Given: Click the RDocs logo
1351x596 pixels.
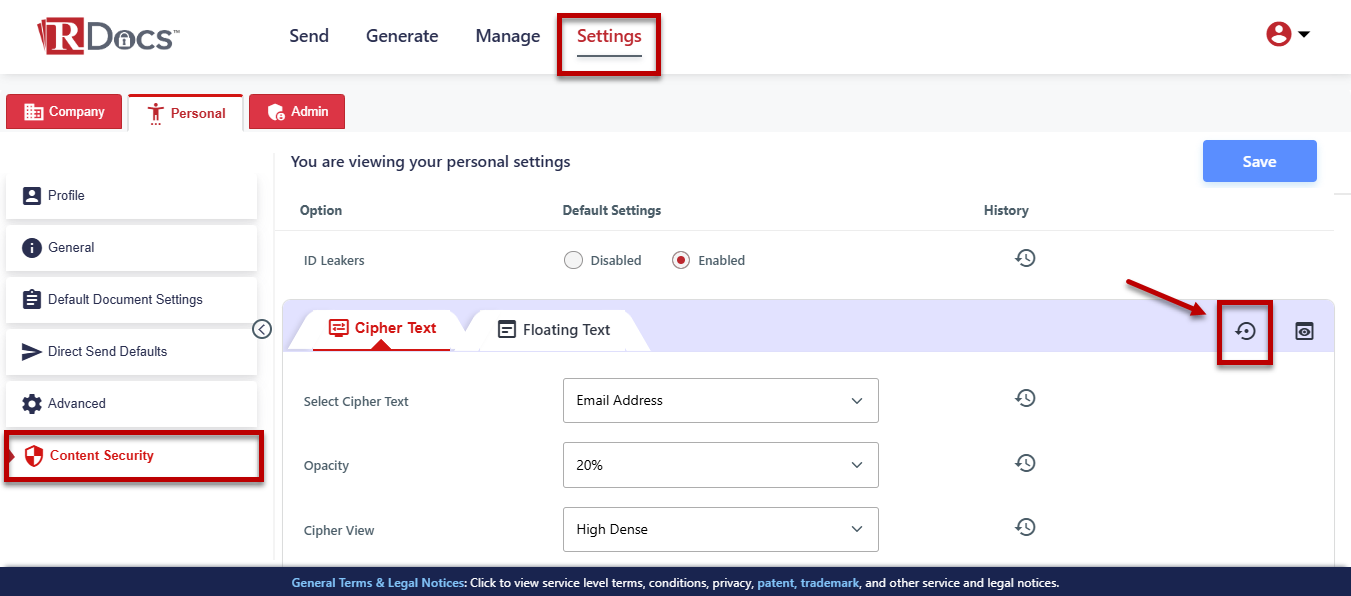Looking at the screenshot, I should click(108, 37).
